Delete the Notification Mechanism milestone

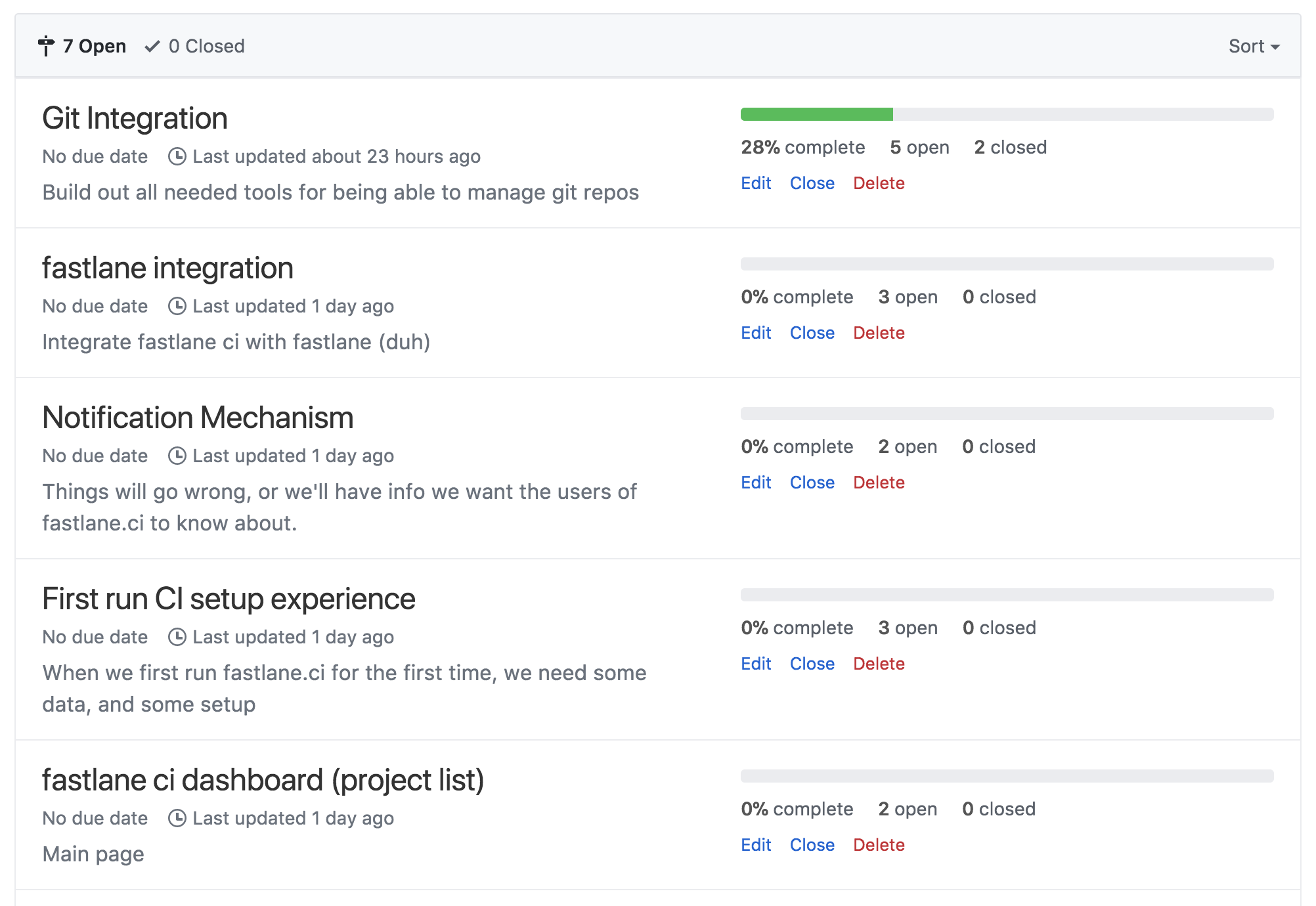click(x=879, y=483)
